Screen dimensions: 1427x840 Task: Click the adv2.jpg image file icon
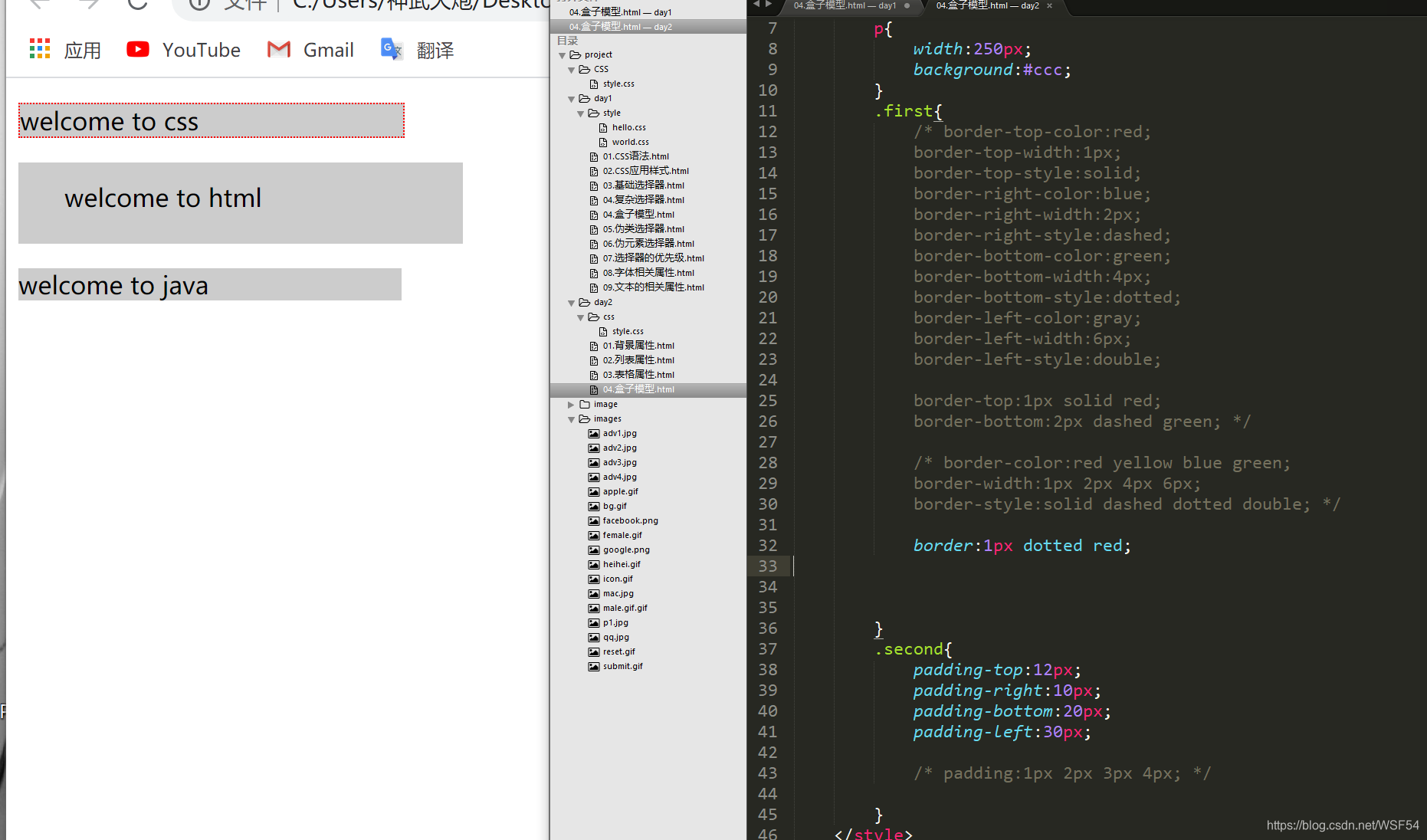[594, 448]
